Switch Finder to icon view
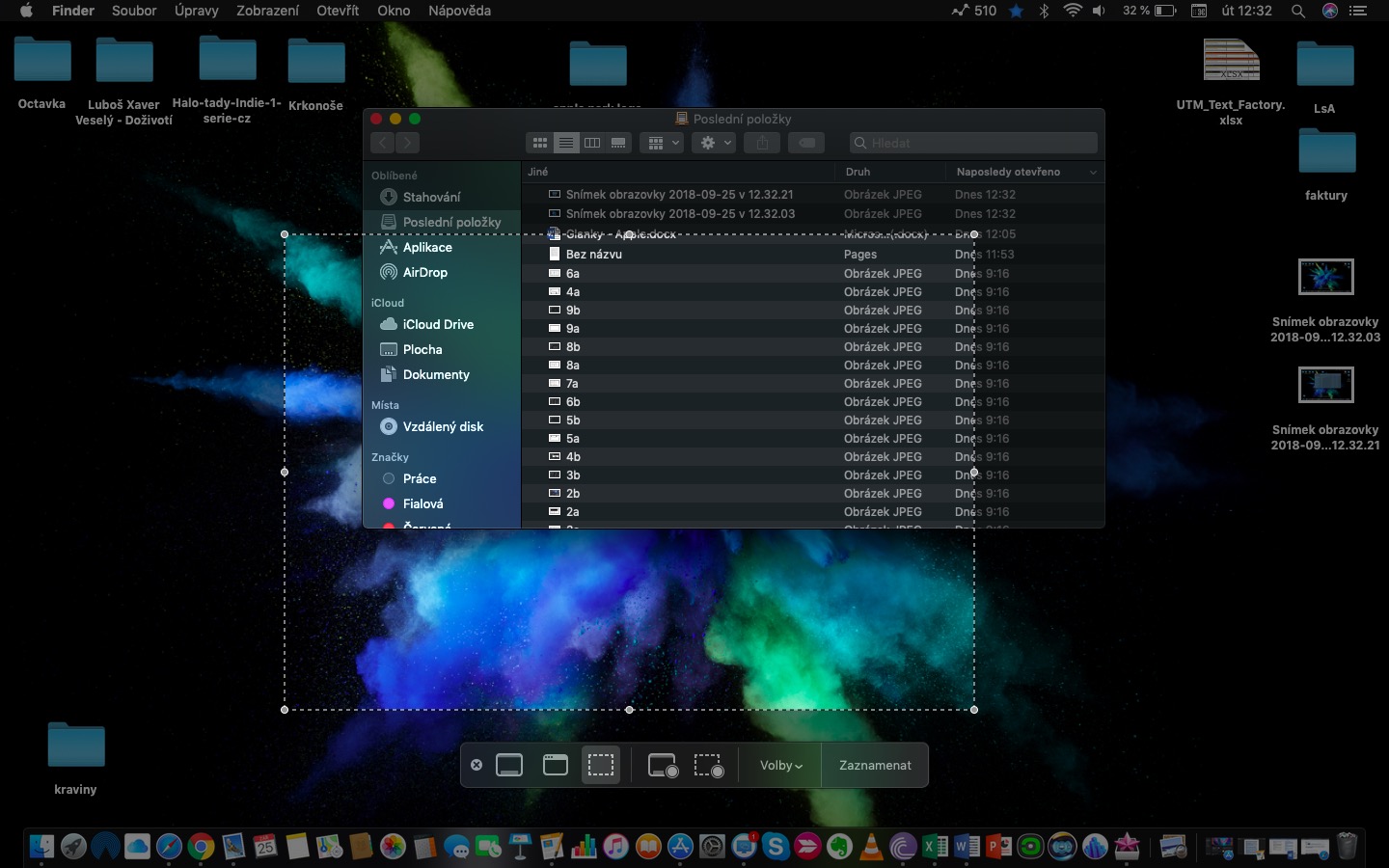The image size is (1389, 868). (x=539, y=142)
